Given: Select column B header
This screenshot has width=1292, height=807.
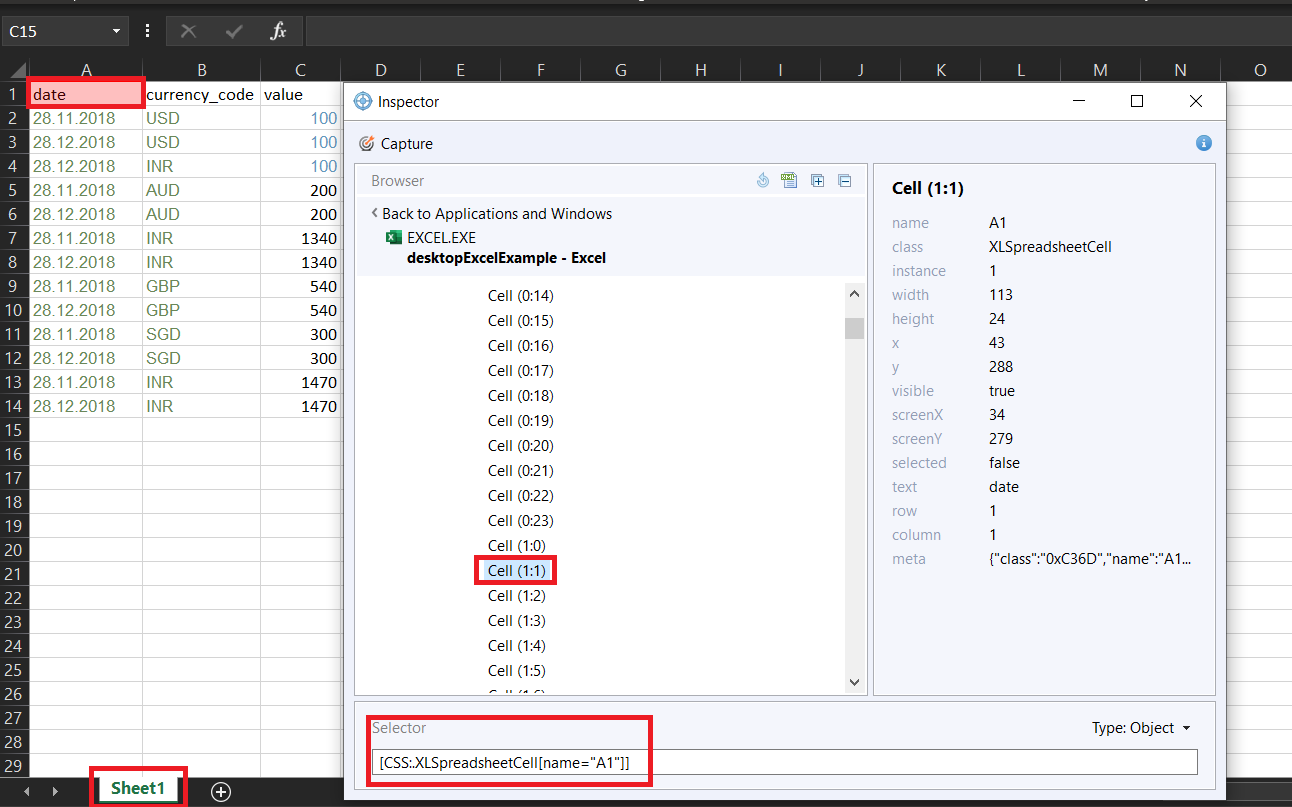Looking at the screenshot, I should coord(201,70).
